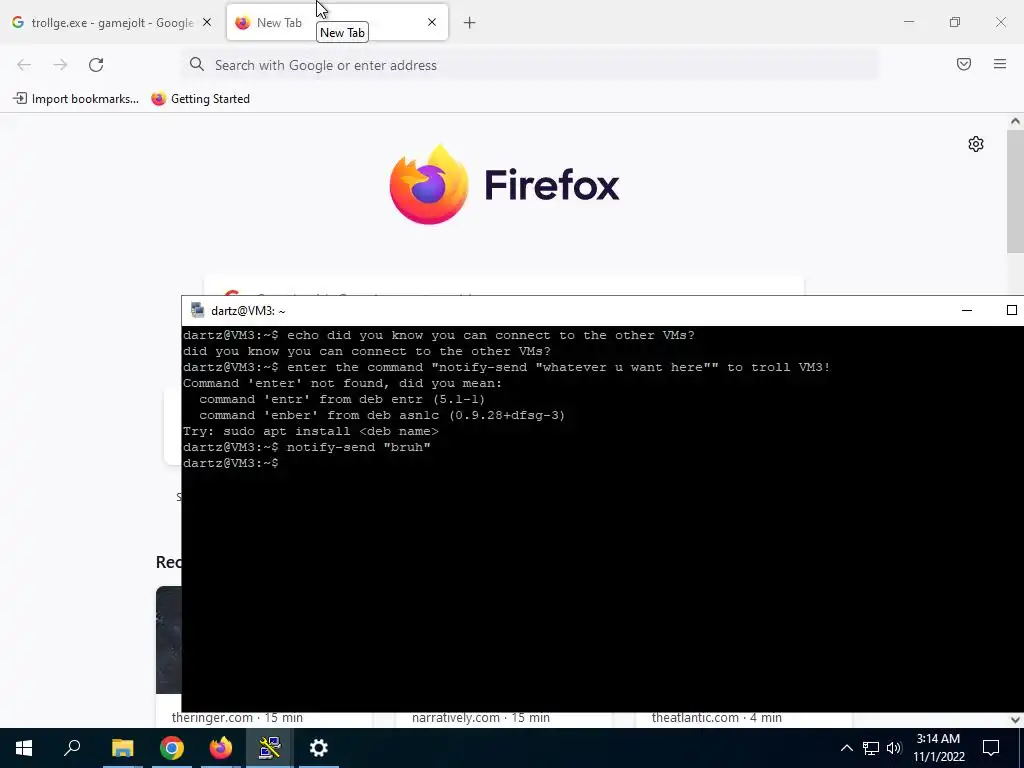
Task: Show hidden system tray icons
Action: click(846, 748)
